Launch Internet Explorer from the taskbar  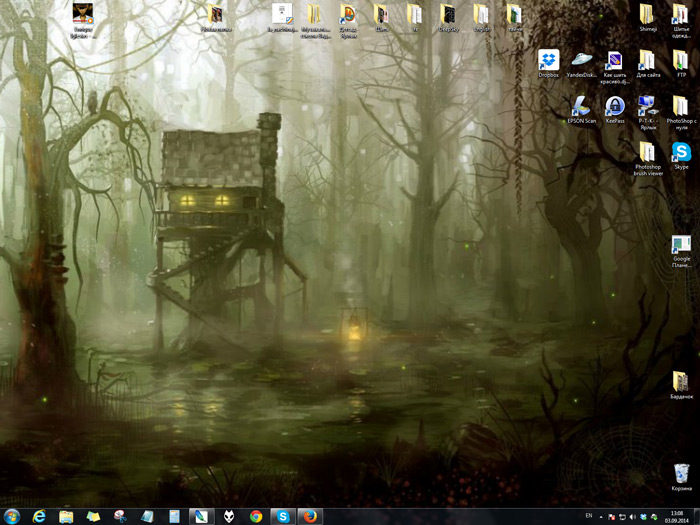point(39,517)
